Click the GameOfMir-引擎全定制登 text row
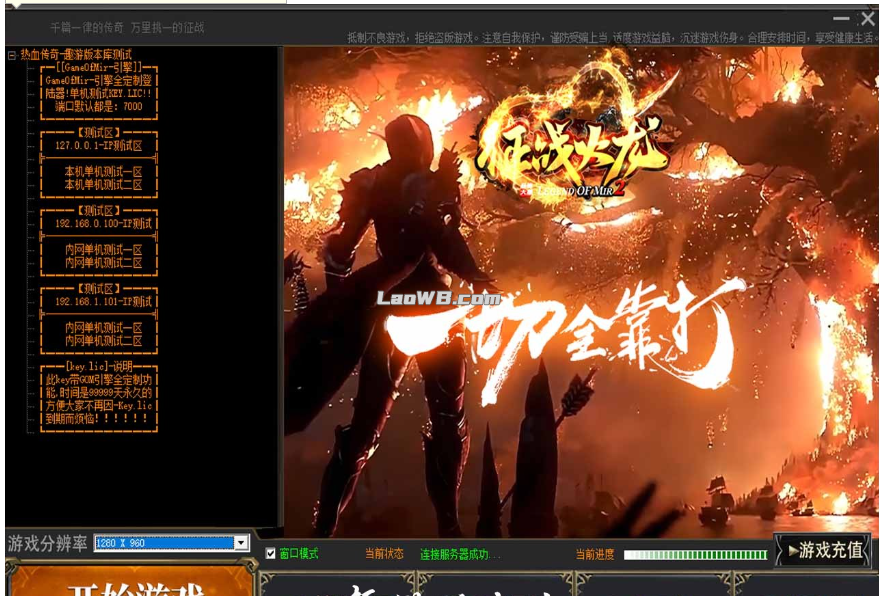879x596 pixels. click(x=99, y=81)
